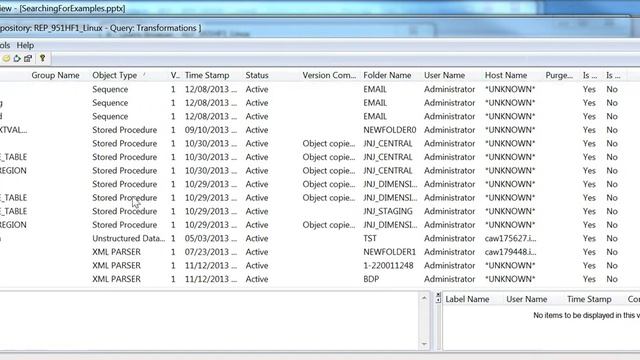Screen dimensions: 640x360
Task: Click the 09/10/2013 time stamp cell
Action: (x=211, y=130)
